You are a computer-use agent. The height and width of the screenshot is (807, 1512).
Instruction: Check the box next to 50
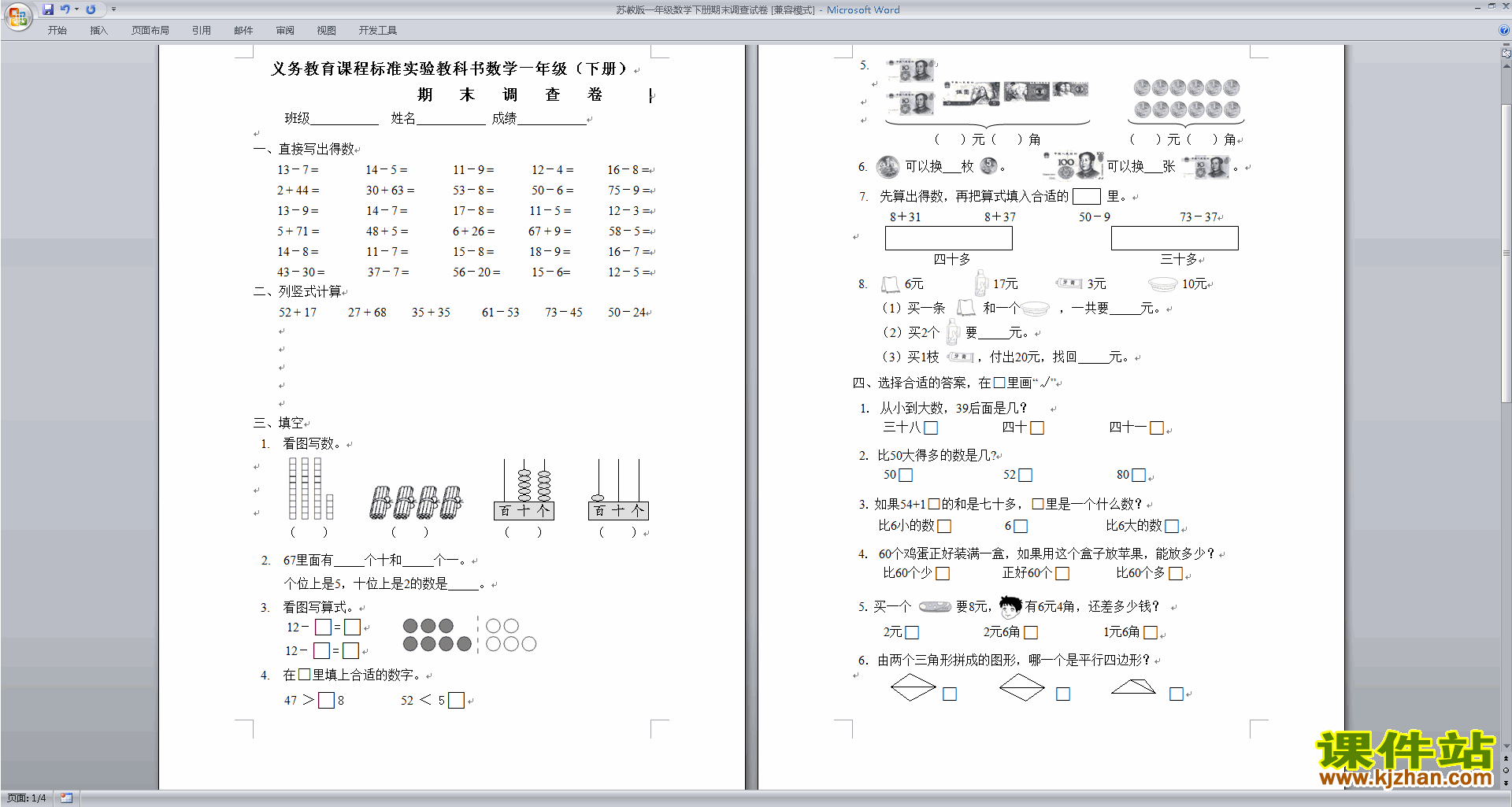pyautogui.click(x=906, y=476)
